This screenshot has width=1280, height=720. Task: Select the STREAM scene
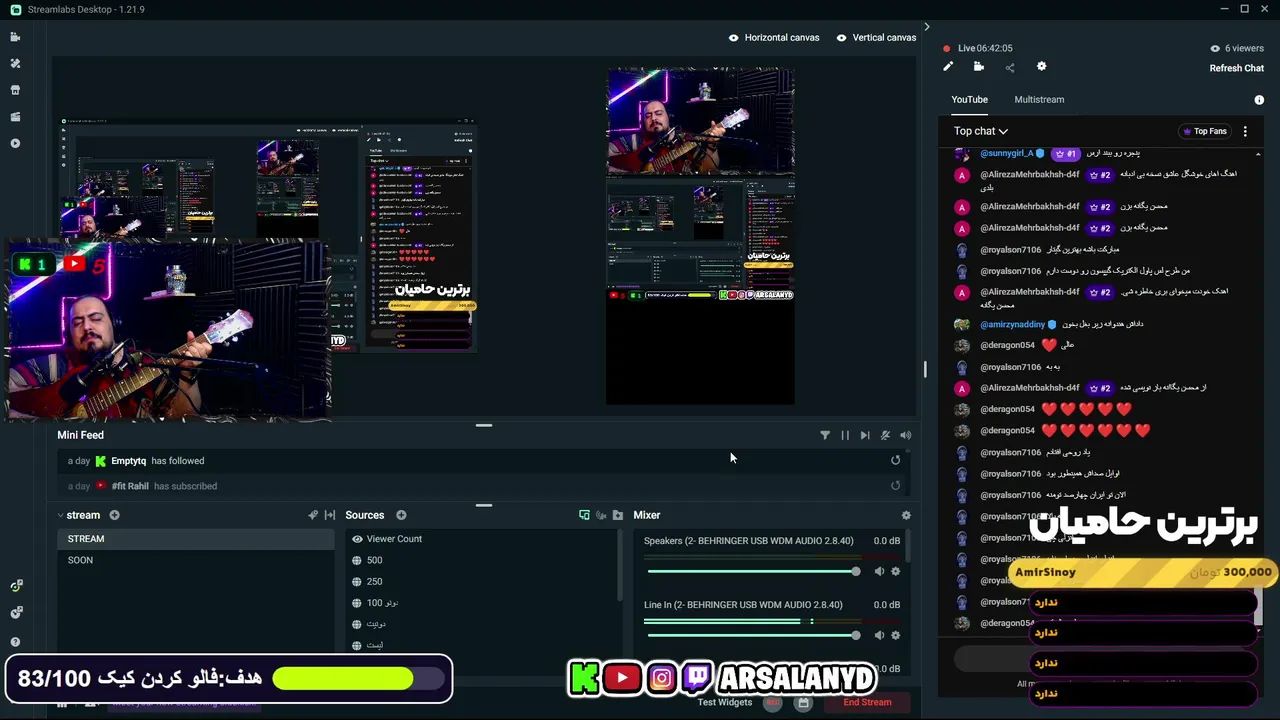(195, 539)
